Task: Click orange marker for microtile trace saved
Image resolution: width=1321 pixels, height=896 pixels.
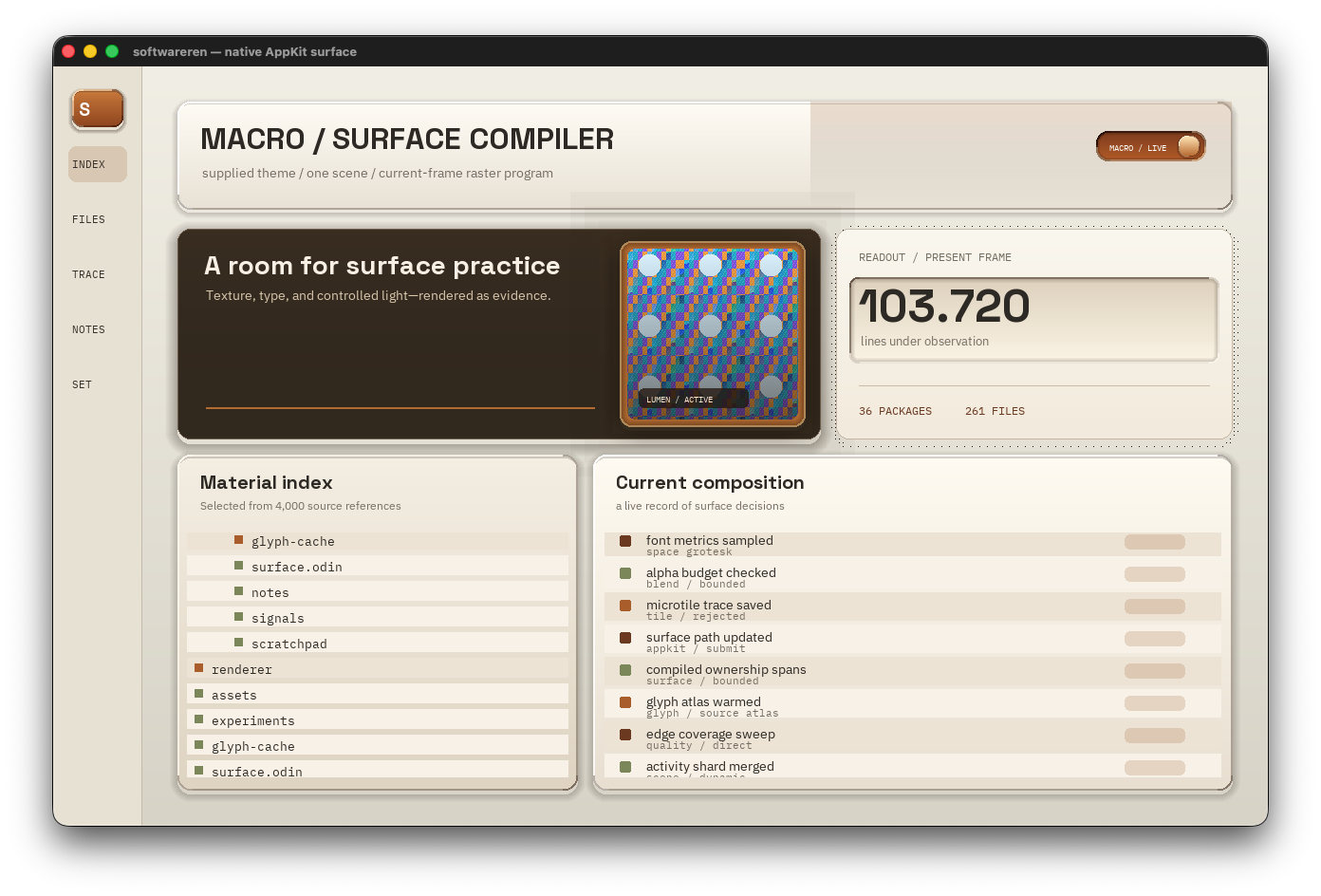Action: click(x=625, y=606)
